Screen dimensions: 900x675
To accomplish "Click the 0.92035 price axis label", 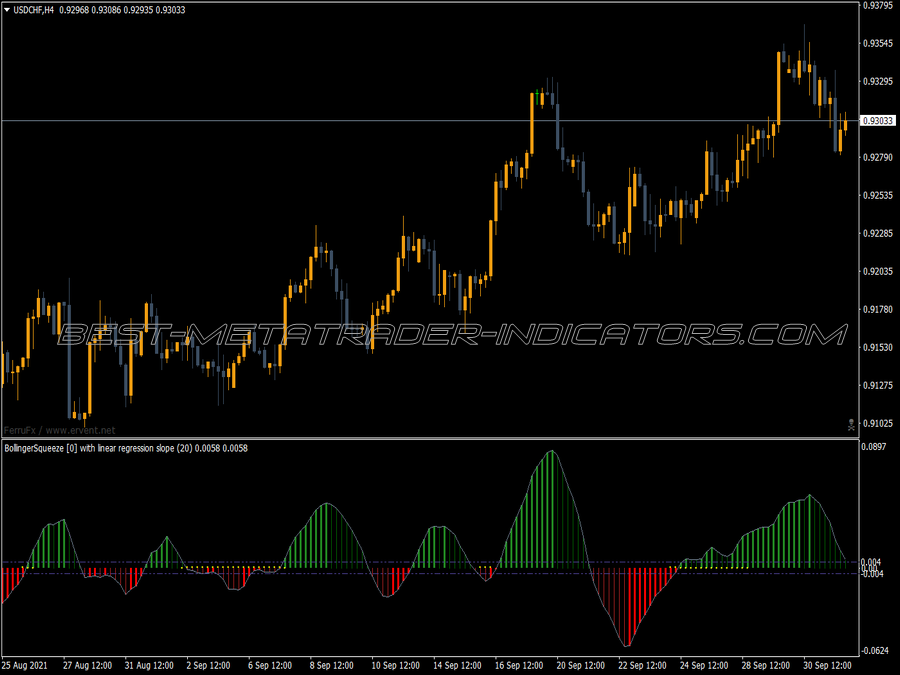I will [878, 271].
